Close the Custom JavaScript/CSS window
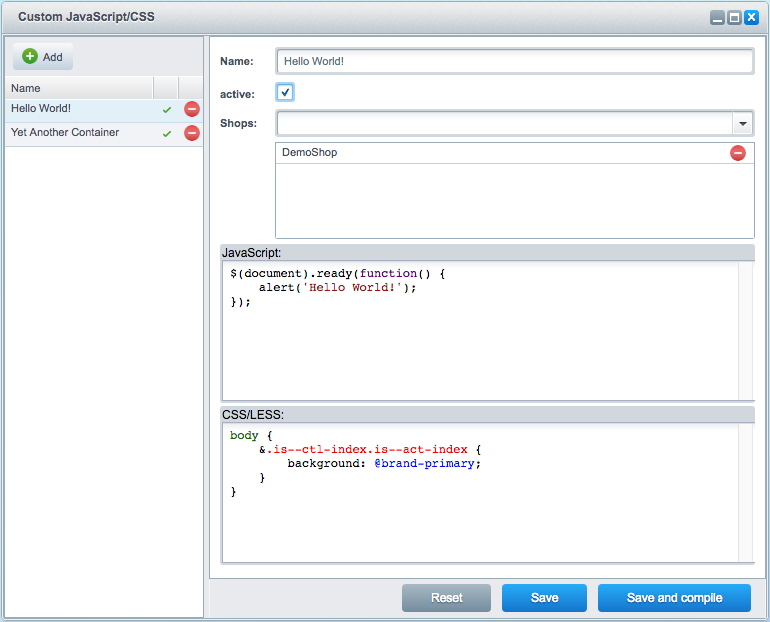Screen dimensions: 770x622 [x=751, y=18]
